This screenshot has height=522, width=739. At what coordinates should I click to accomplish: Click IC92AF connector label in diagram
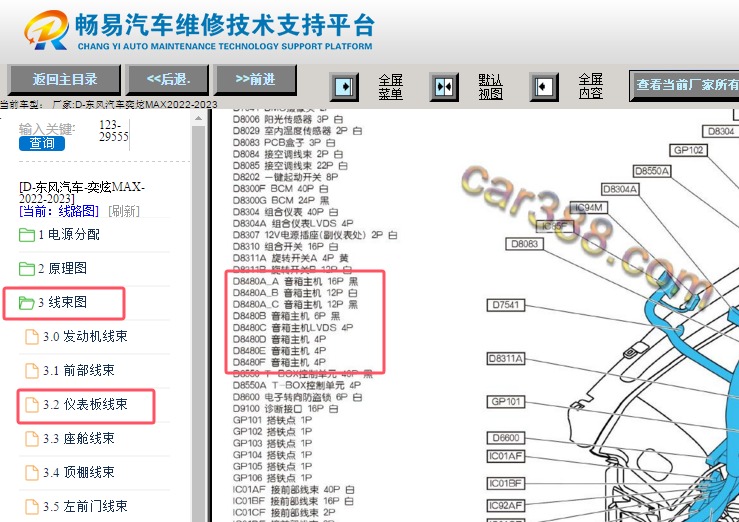(x=506, y=506)
